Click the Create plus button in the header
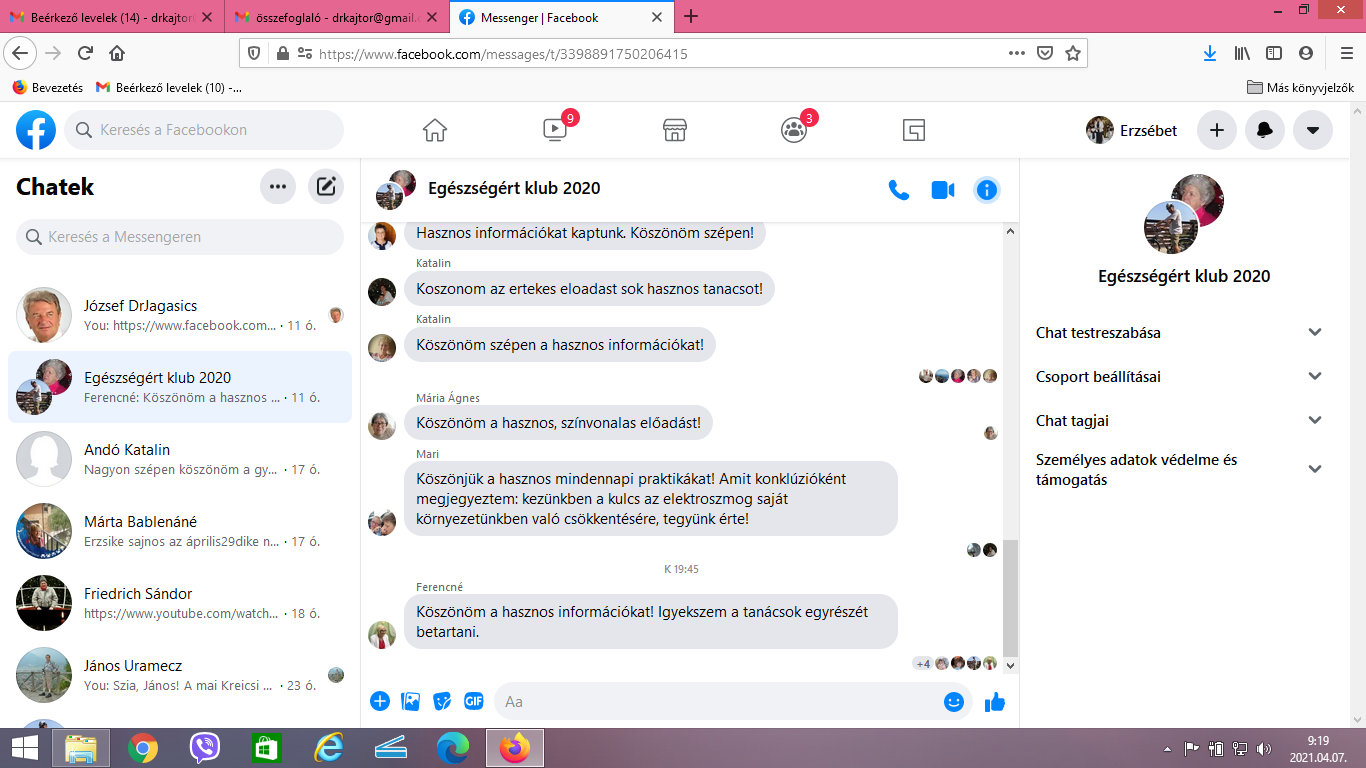The image size is (1366, 768). (1217, 130)
